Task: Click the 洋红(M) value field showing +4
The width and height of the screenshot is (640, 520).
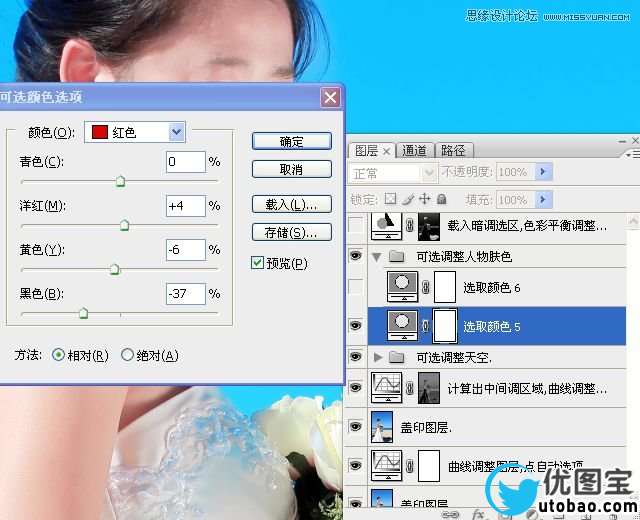Action: pos(186,206)
